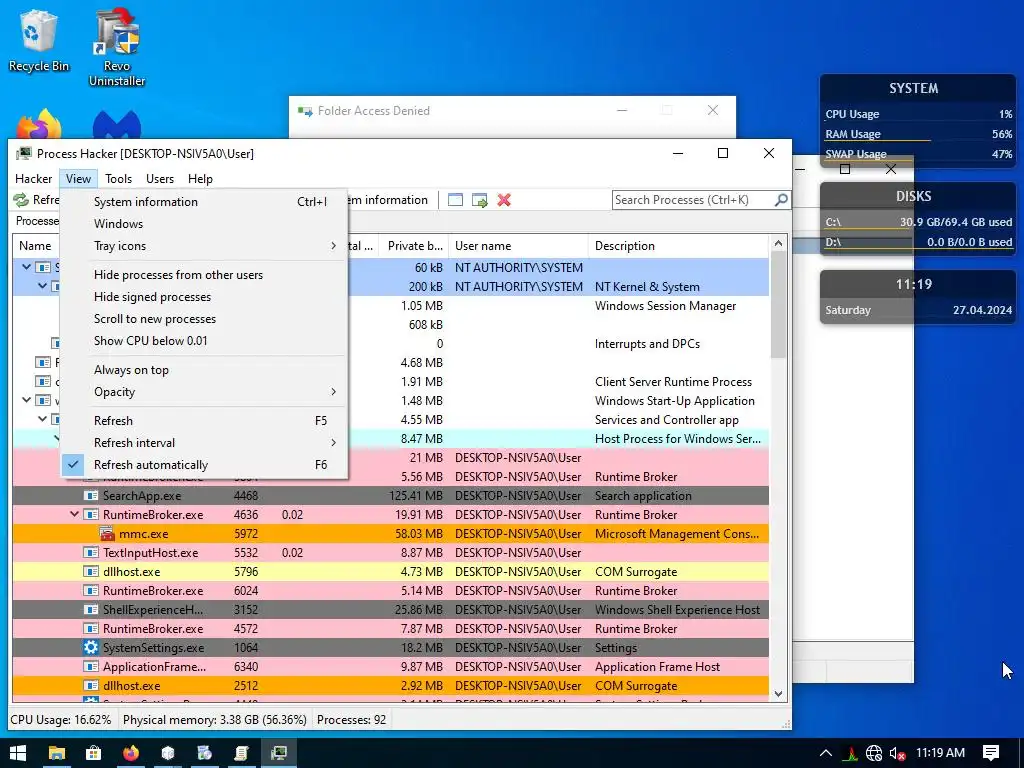Click the dllhost.exe 5796 process icon
This screenshot has height=768, width=1024.
91,572
